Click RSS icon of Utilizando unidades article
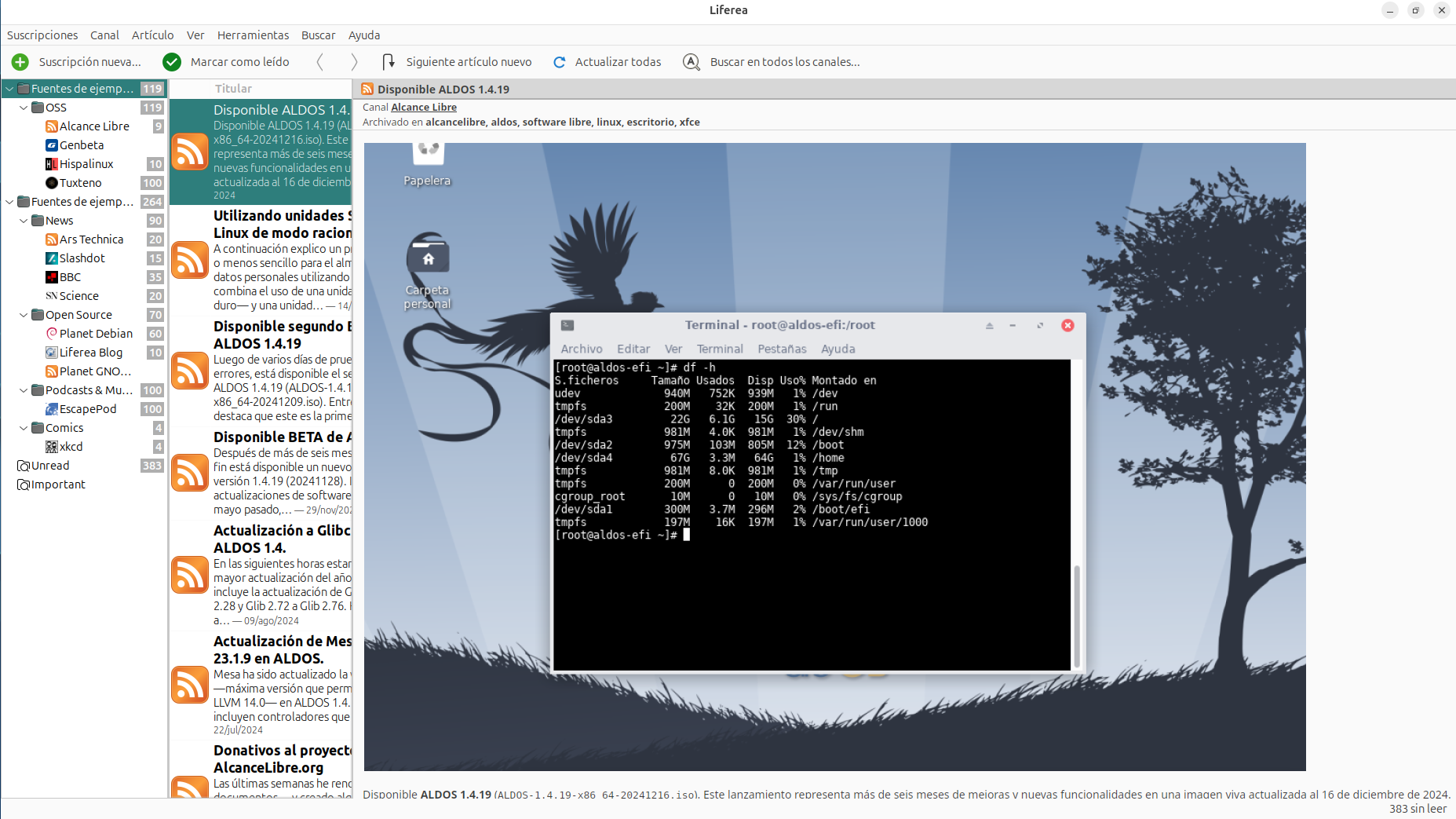The width and height of the screenshot is (1456, 819). [190, 261]
